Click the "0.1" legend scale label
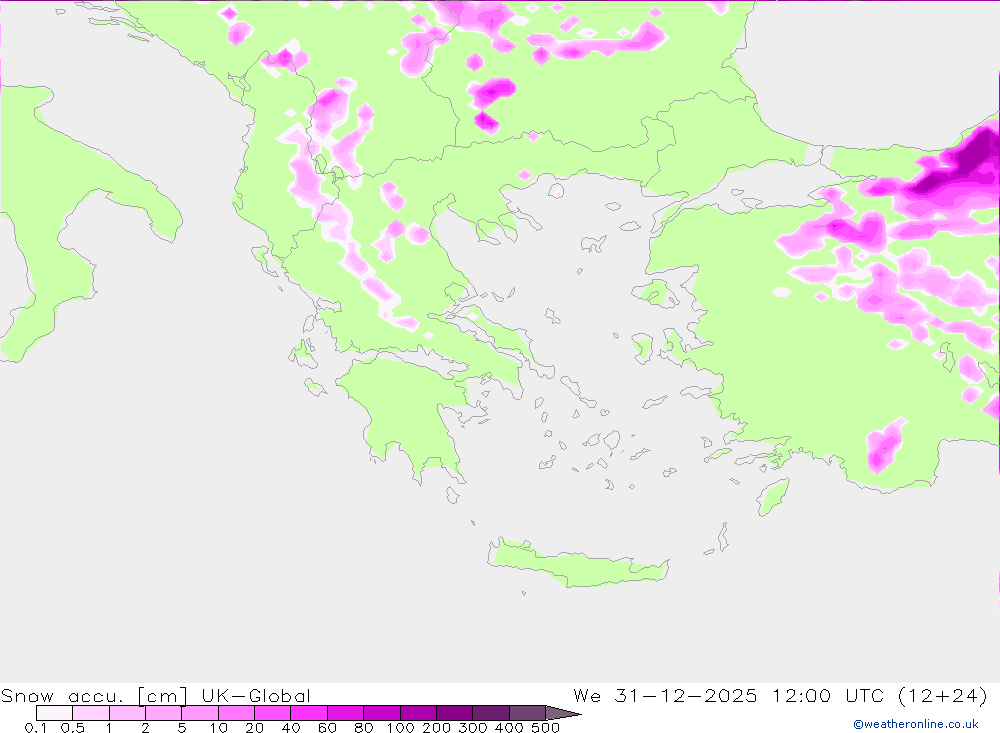This screenshot has width=1000, height=733. point(36,727)
